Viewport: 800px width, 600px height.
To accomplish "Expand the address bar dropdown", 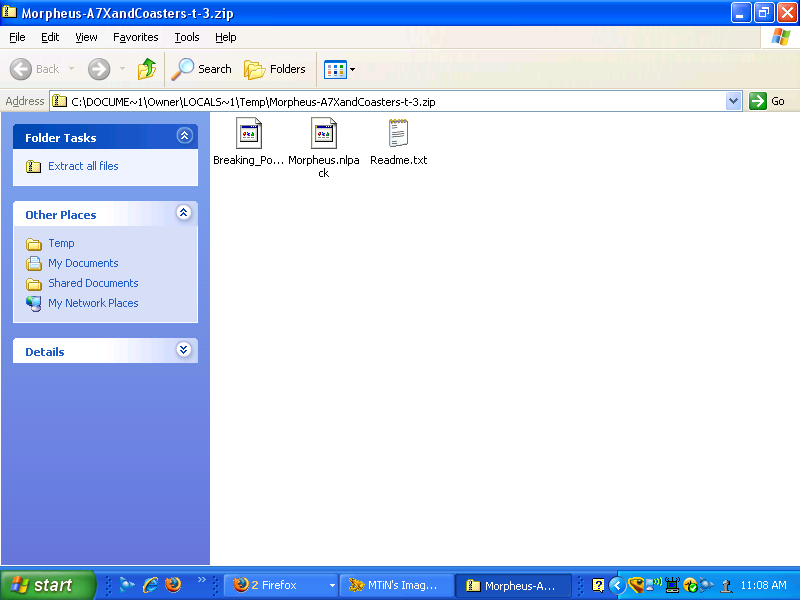I will point(733,101).
